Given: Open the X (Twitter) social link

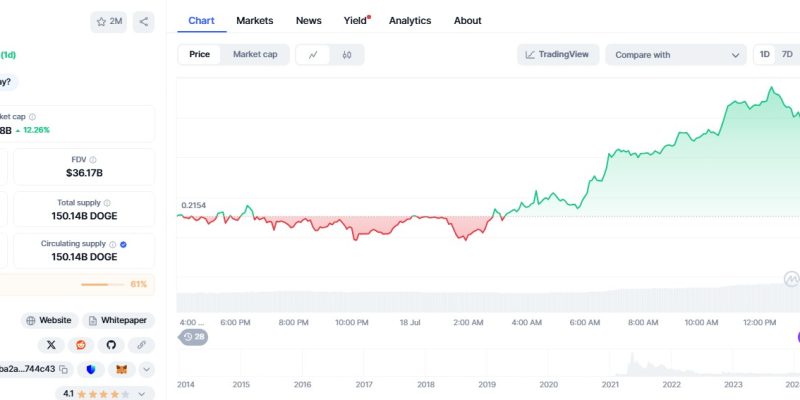Looking at the screenshot, I should [x=51, y=345].
